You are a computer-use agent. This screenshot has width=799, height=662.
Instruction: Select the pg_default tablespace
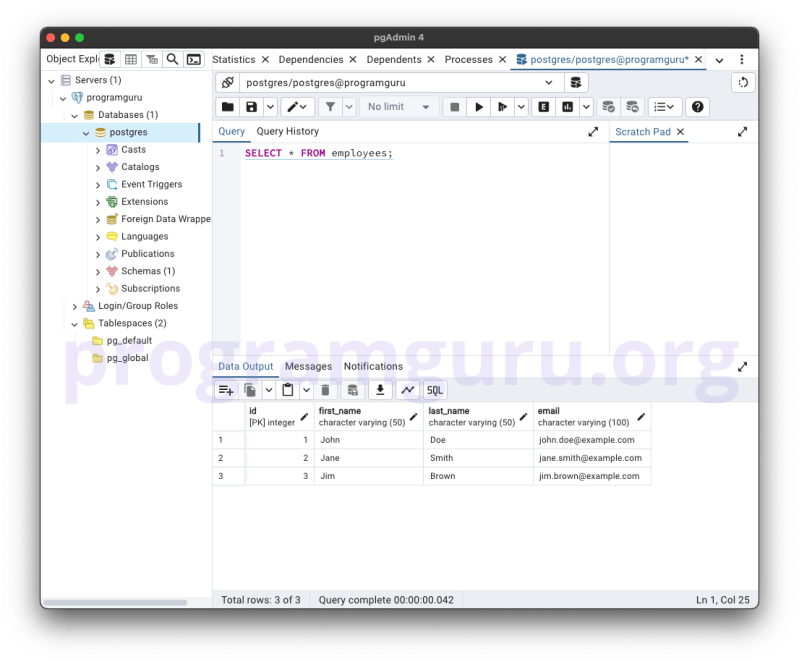click(x=129, y=340)
